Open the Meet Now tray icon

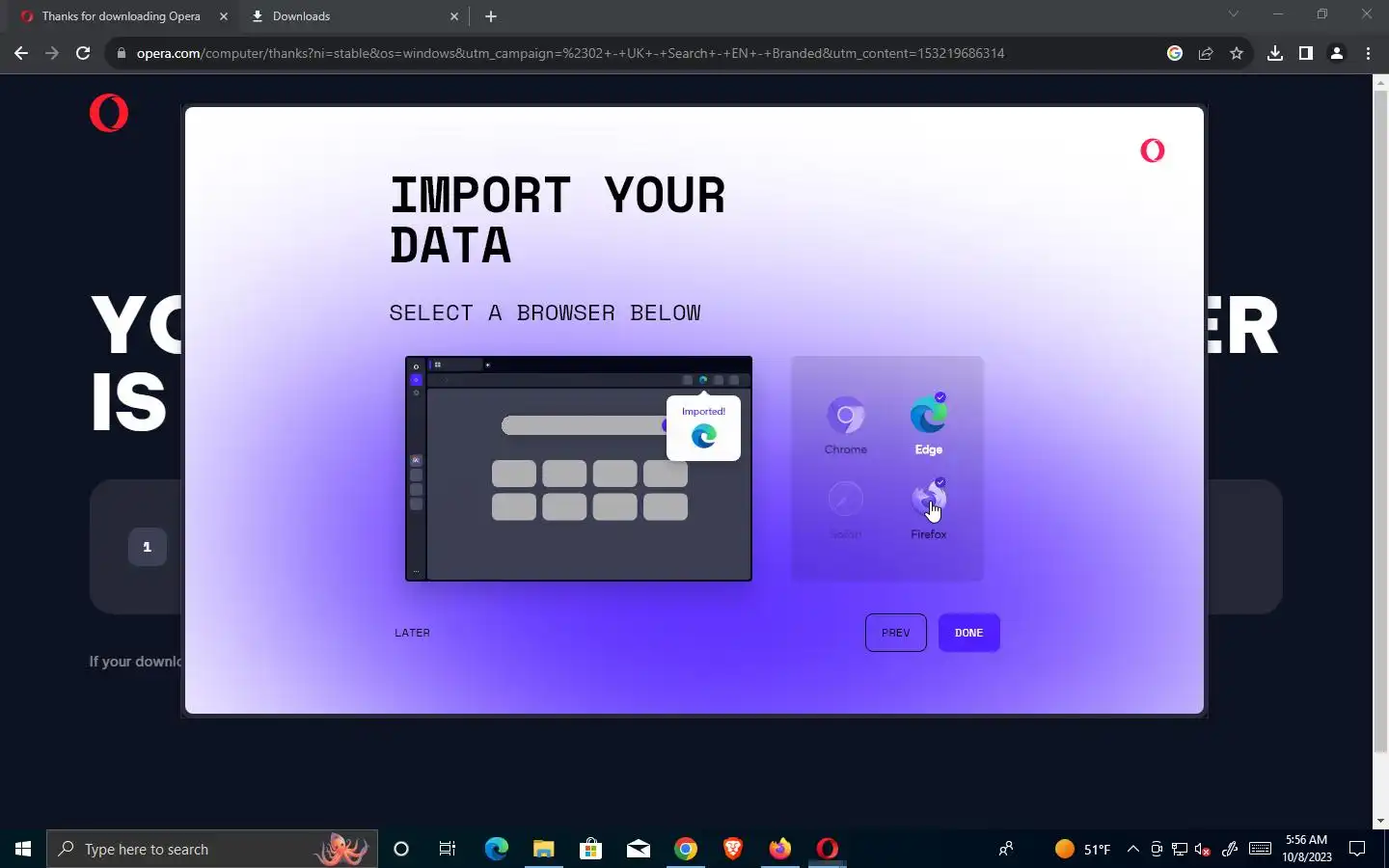(1157, 849)
